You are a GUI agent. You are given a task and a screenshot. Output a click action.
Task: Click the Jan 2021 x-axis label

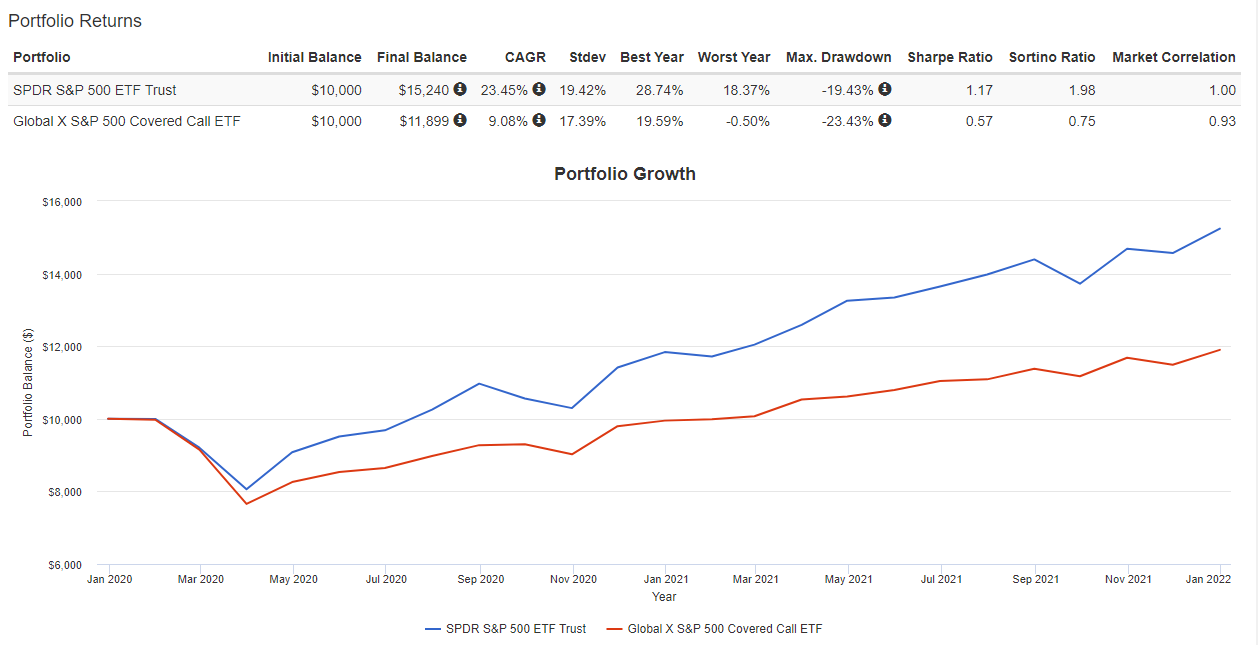[x=665, y=579]
